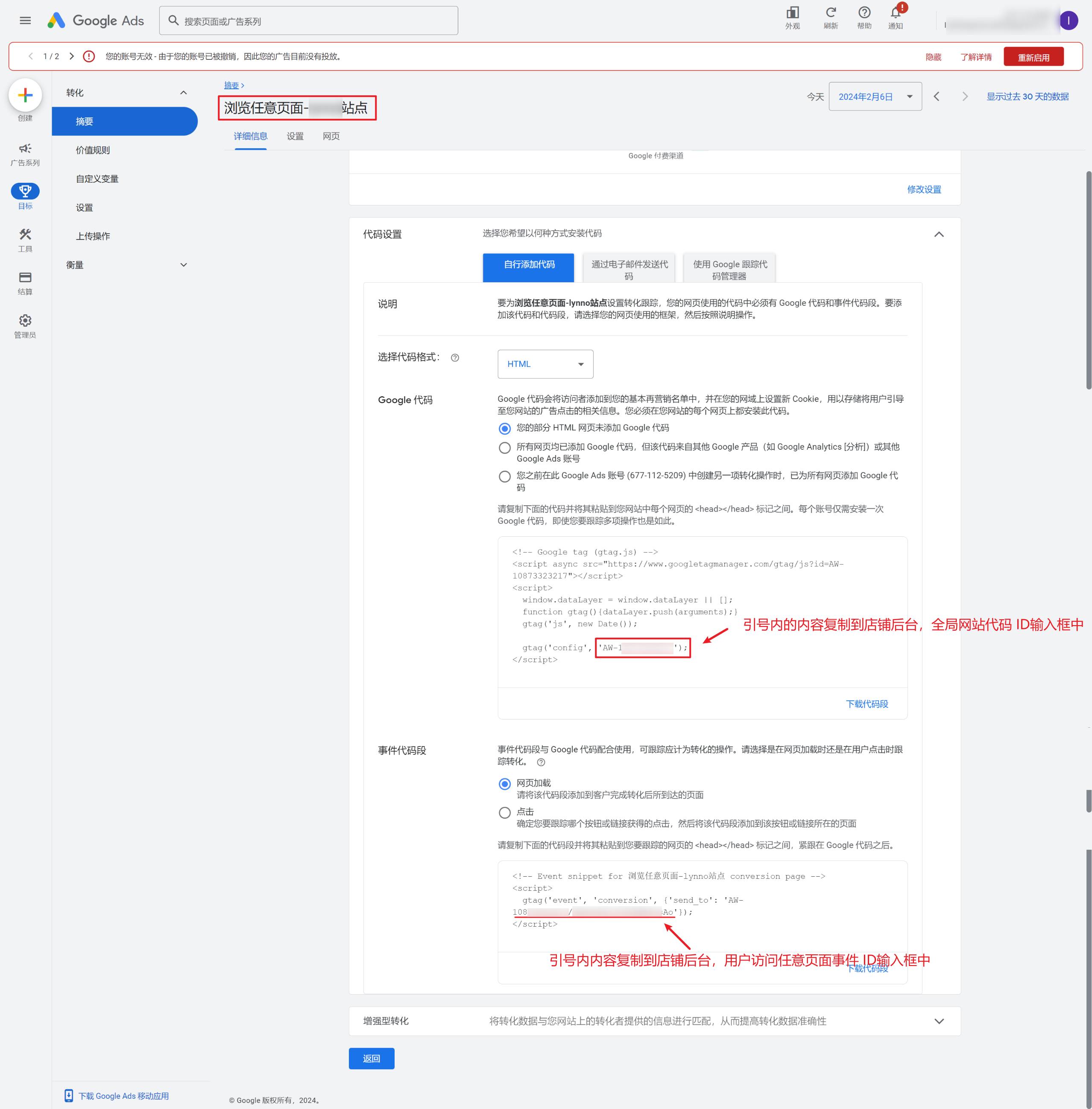This screenshot has height=1109, width=1092.
Task: Open the HTML code format dropdown
Action: pos(545,364)
